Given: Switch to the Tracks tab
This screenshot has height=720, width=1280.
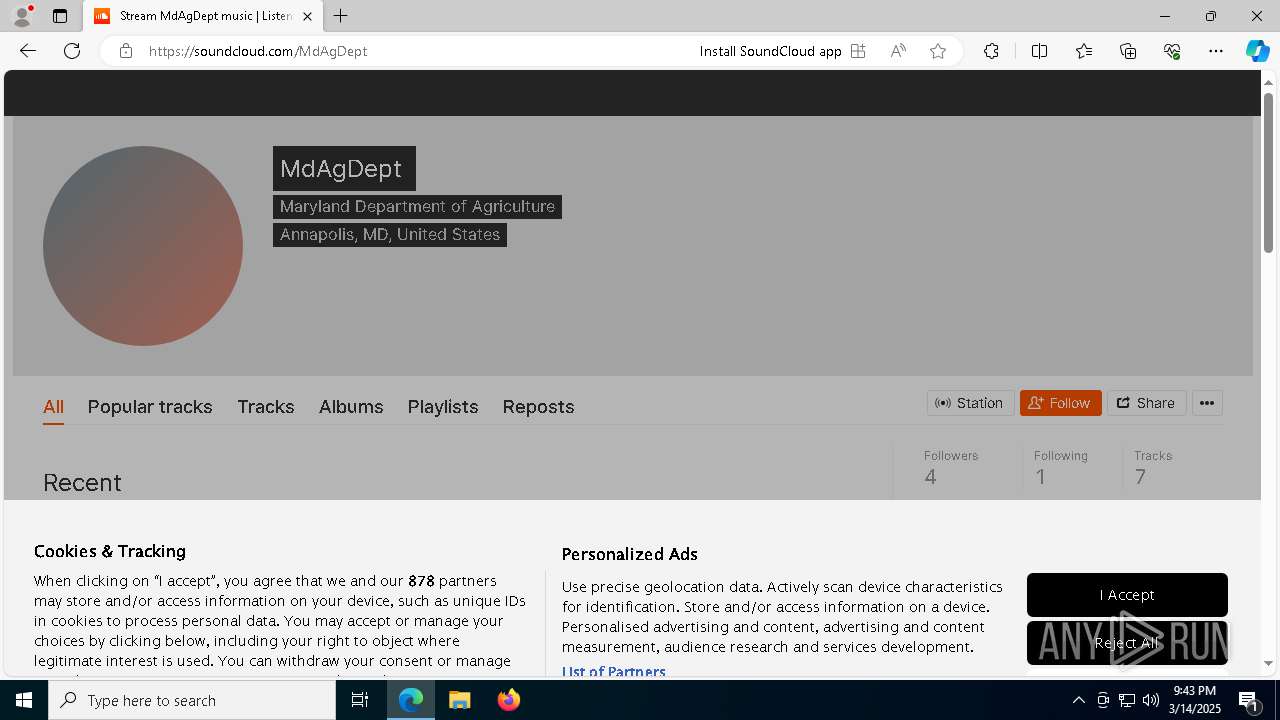Looking at the screenshot, I should pos(266,407).
